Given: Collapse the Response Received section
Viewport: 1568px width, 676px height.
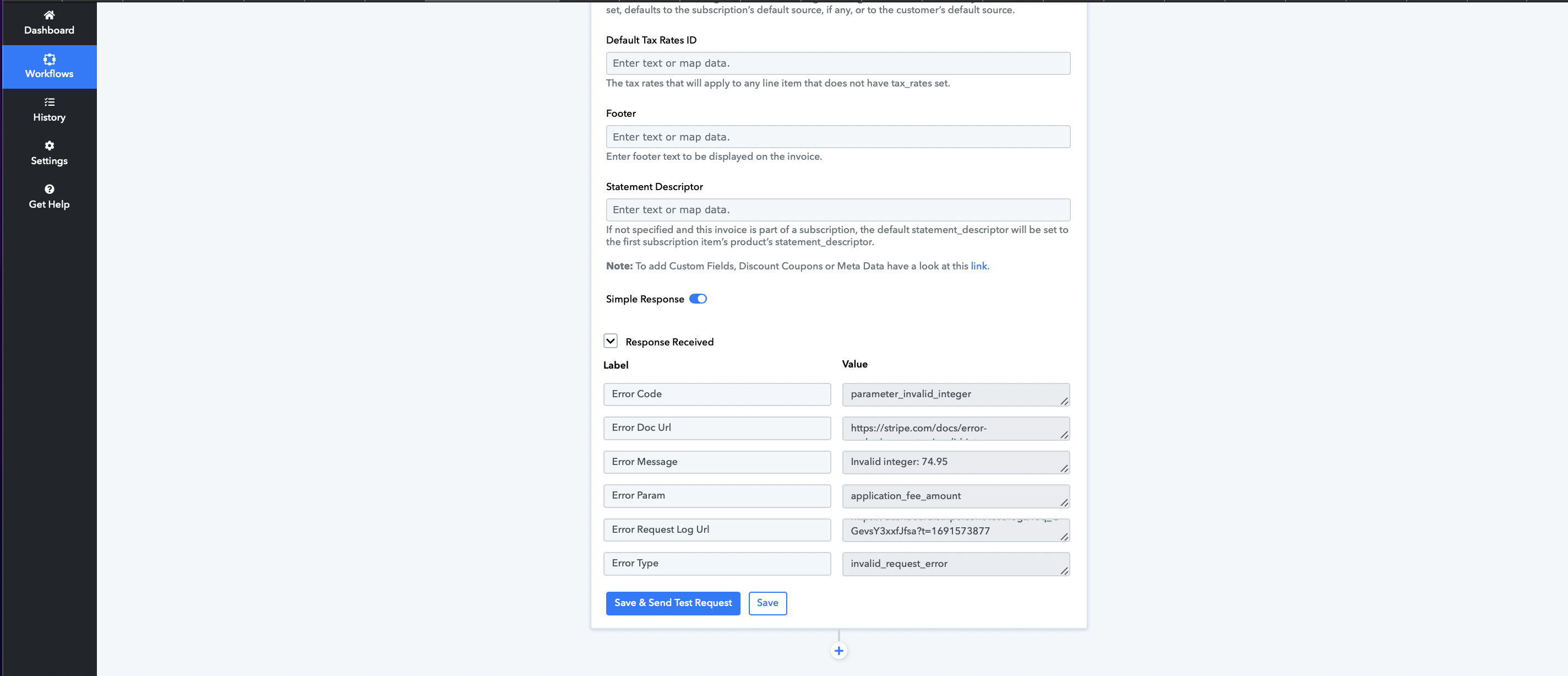Looking at the screenshot, I should (611, 341).
